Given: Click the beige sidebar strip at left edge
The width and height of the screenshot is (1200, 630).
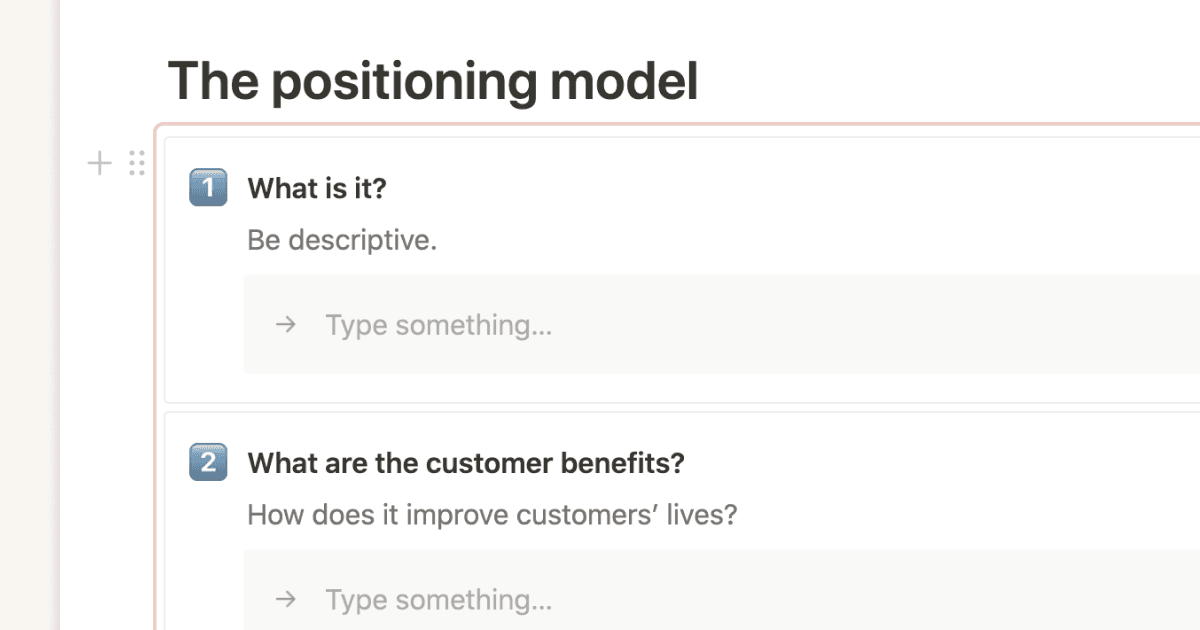Looking at the screenshot, I should [x=28, y=315].
